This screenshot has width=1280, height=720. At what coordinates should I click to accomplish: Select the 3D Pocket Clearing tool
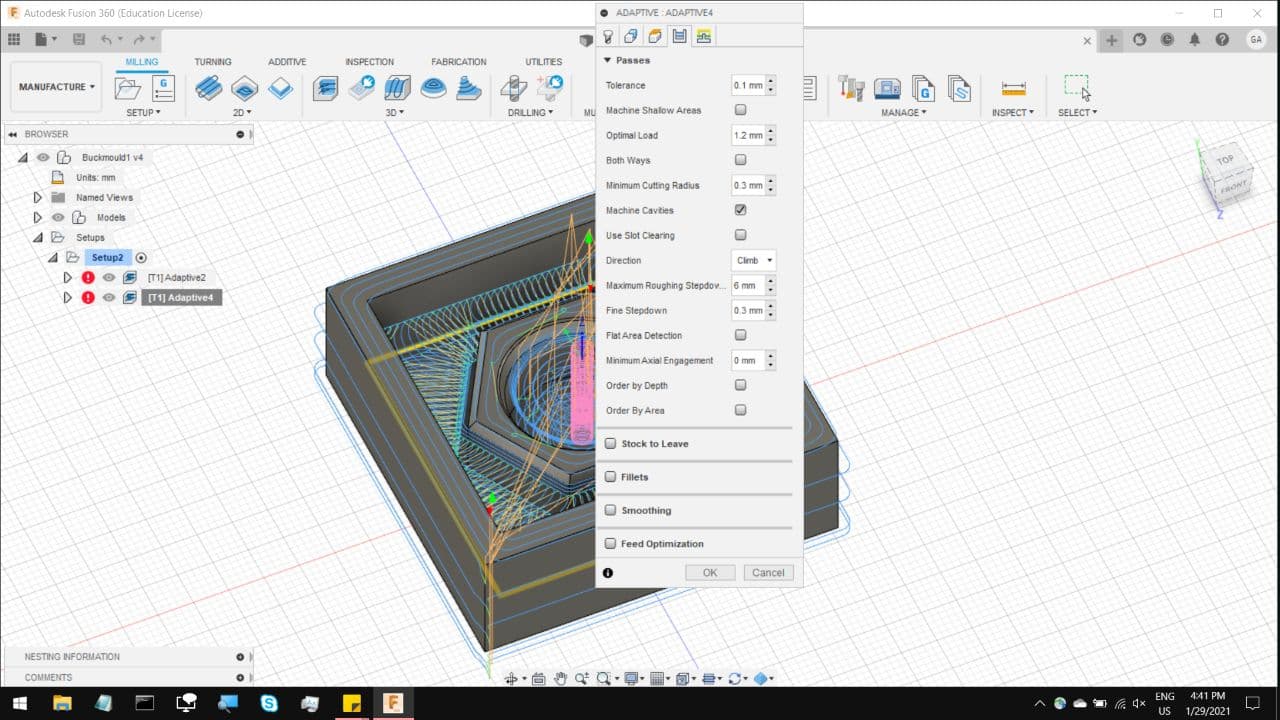pos(361,88)
